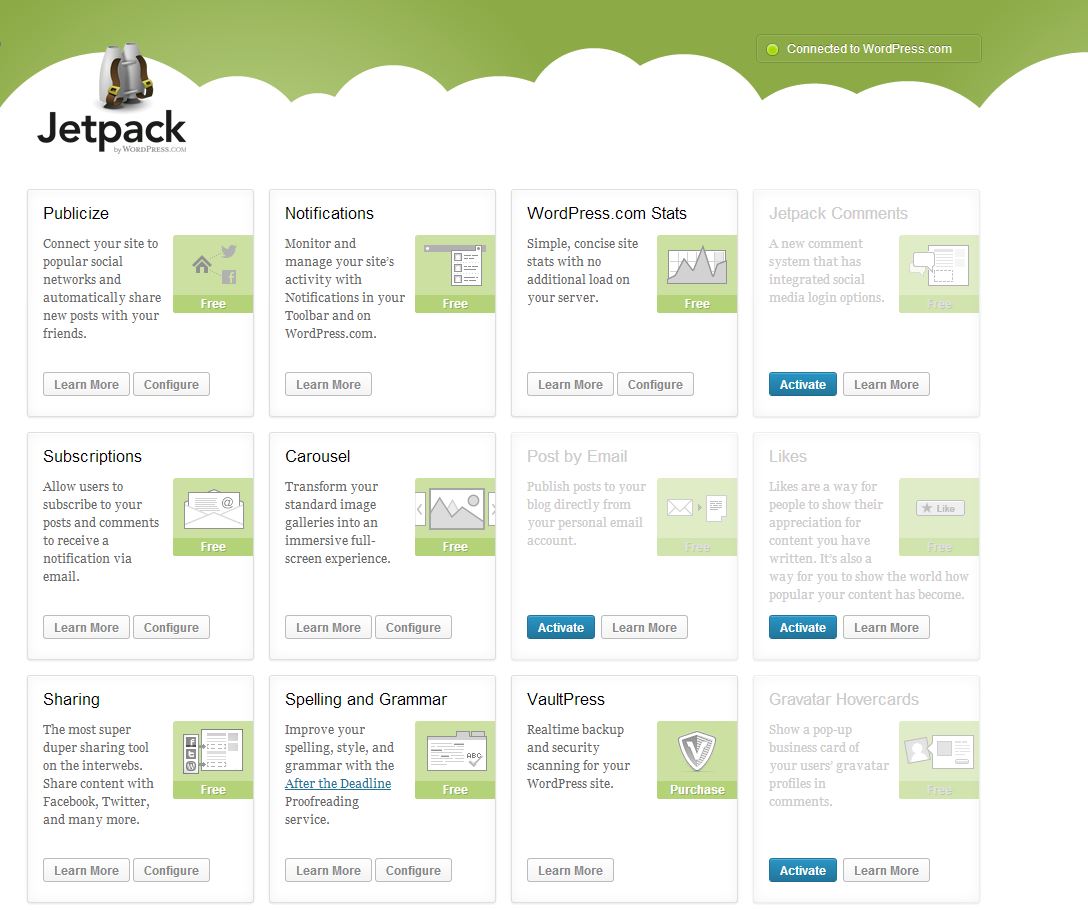The image size is (1088, 910).
Task: Click the Free label under Carousel icon
Action: click(454, 547)
